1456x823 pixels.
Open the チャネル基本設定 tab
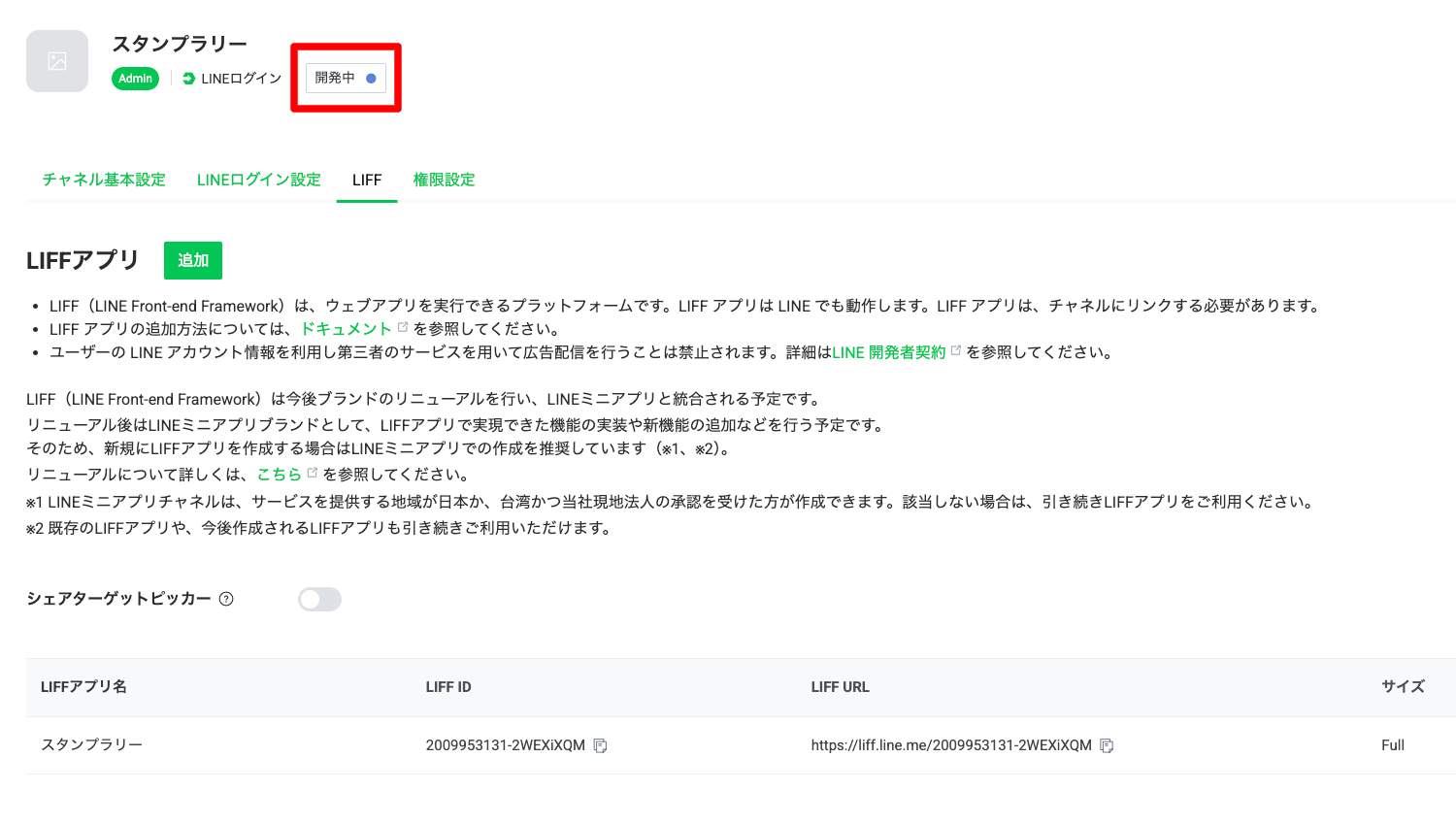pos(104,180)
